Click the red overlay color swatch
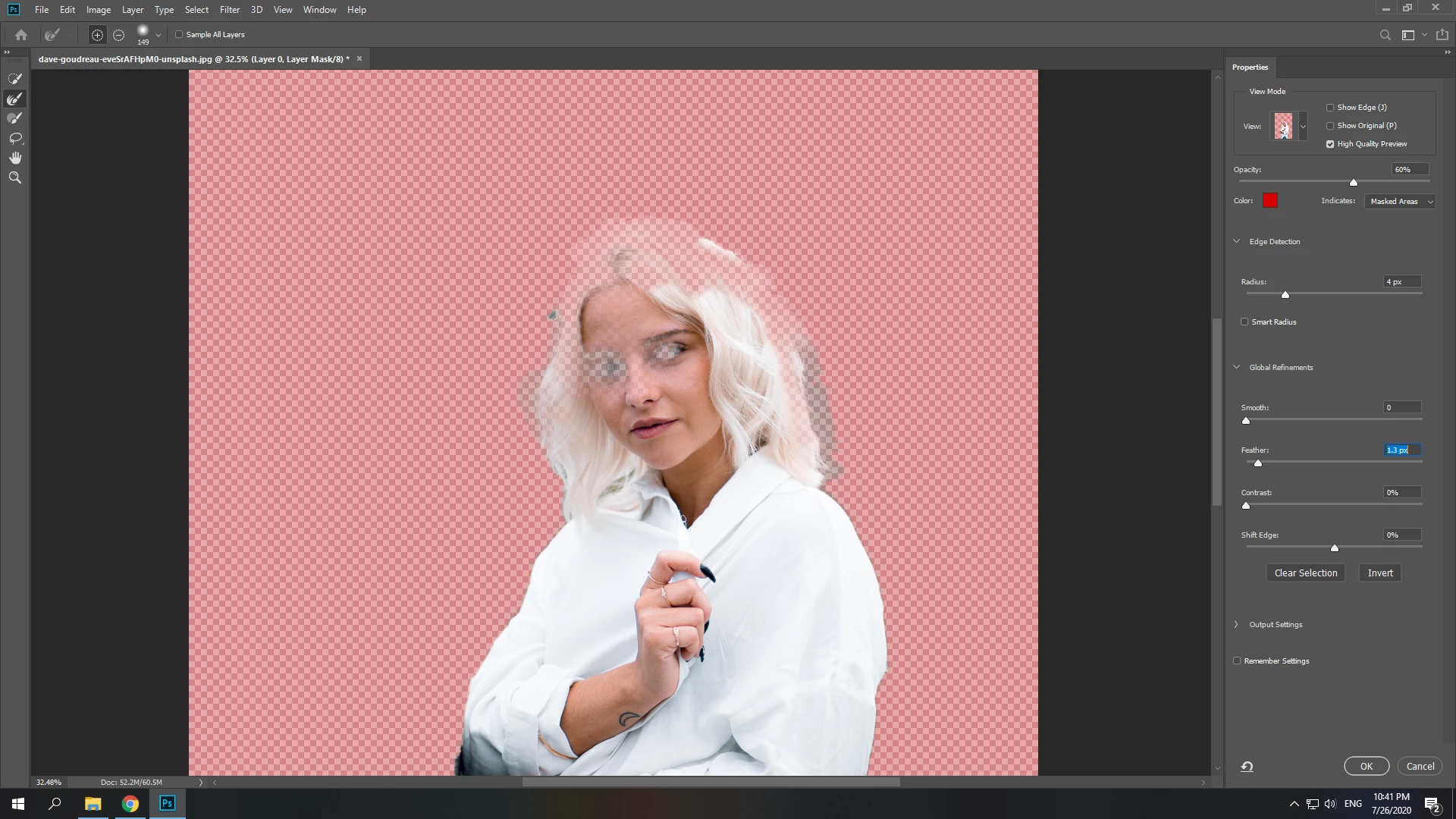Viewport: 1456px width, 819px height. coord(1270,201)
